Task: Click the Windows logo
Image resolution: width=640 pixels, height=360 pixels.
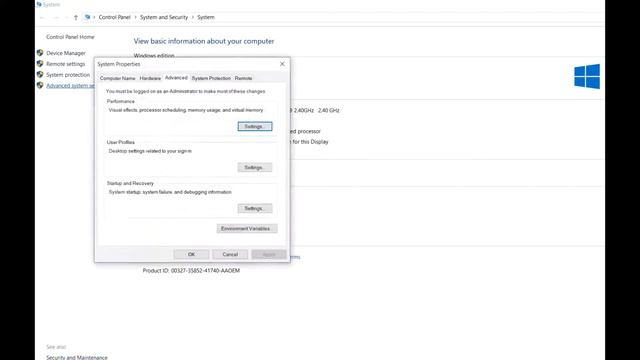Action: 587,76
